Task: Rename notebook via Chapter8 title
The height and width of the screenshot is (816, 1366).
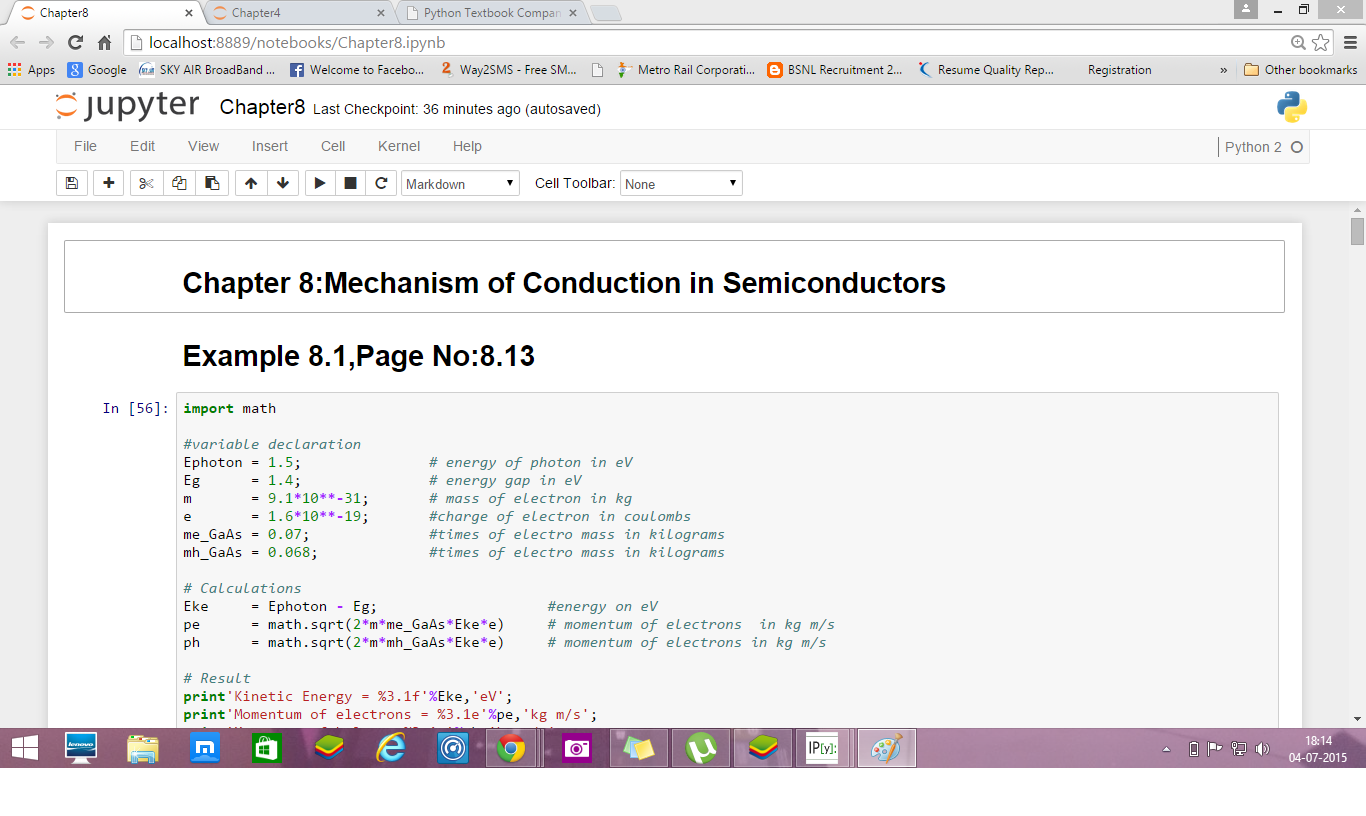Action: coord(262,107)
